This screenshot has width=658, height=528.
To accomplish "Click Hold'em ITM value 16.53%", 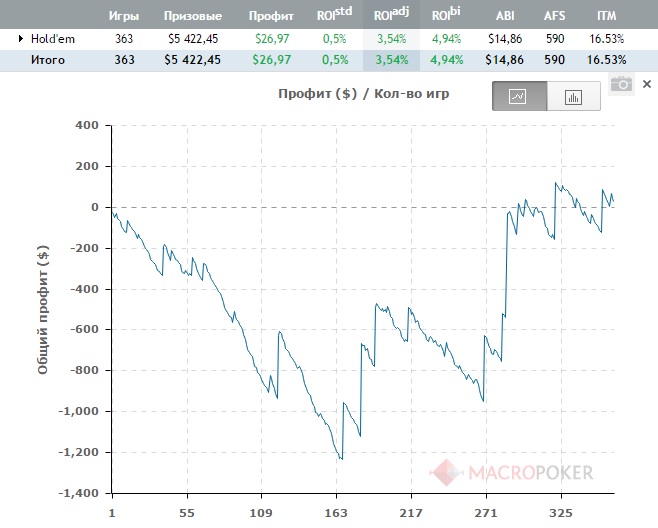I will click(x=606, y=39).
